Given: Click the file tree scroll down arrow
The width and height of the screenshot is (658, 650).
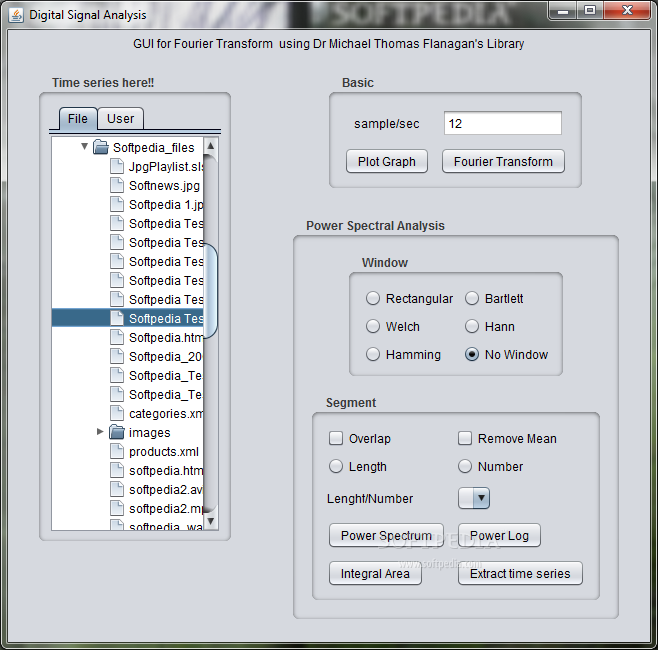Looking at the screenshot, I should [211, 521].
